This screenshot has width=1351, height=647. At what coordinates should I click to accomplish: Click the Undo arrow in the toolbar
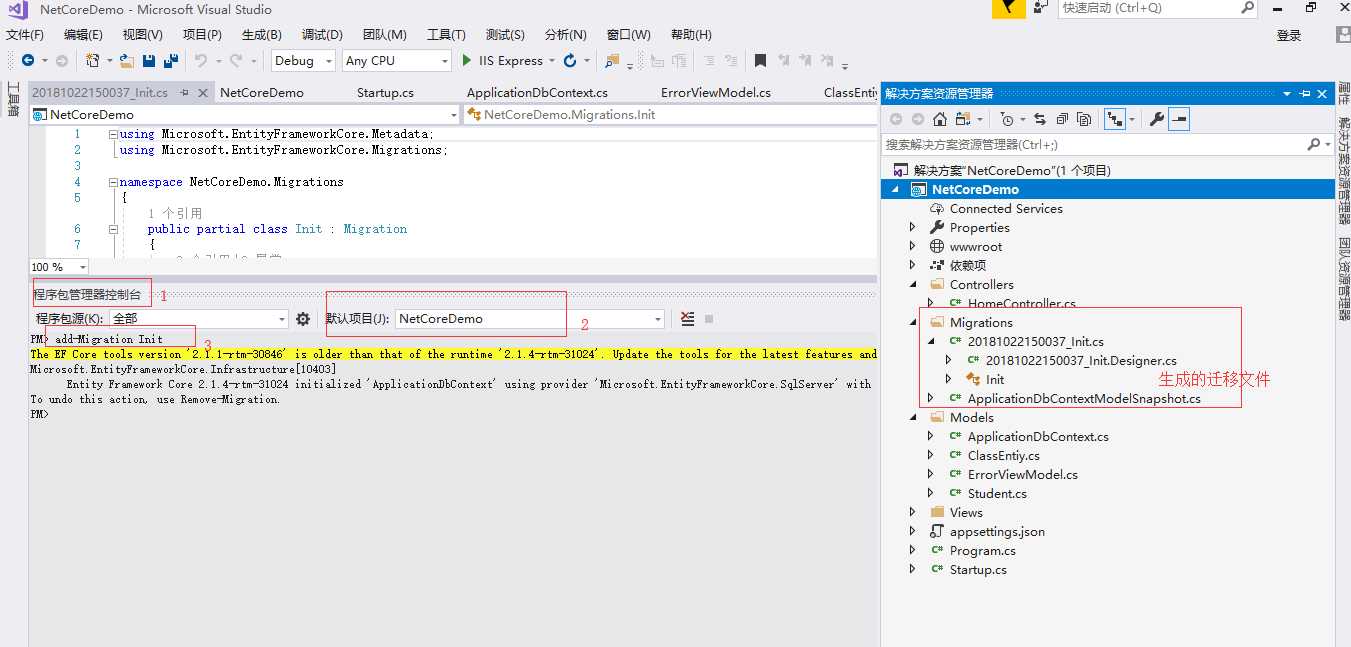[x=201, y=61]
